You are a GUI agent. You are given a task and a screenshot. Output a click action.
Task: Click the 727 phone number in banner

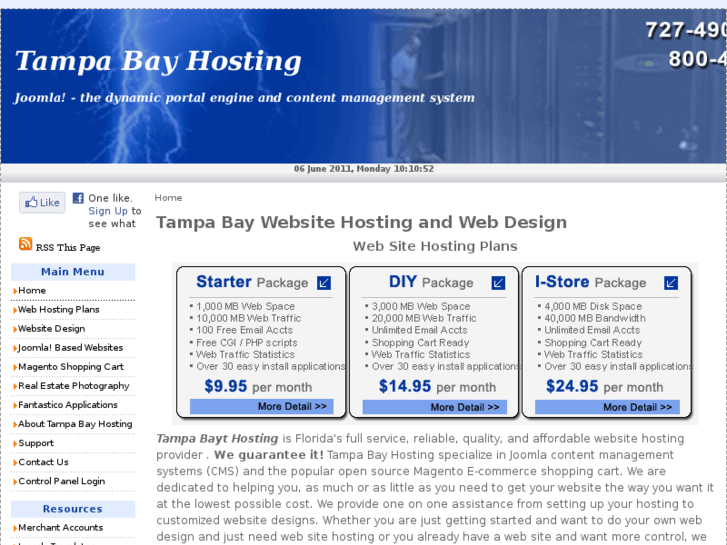tap(686, 30)
